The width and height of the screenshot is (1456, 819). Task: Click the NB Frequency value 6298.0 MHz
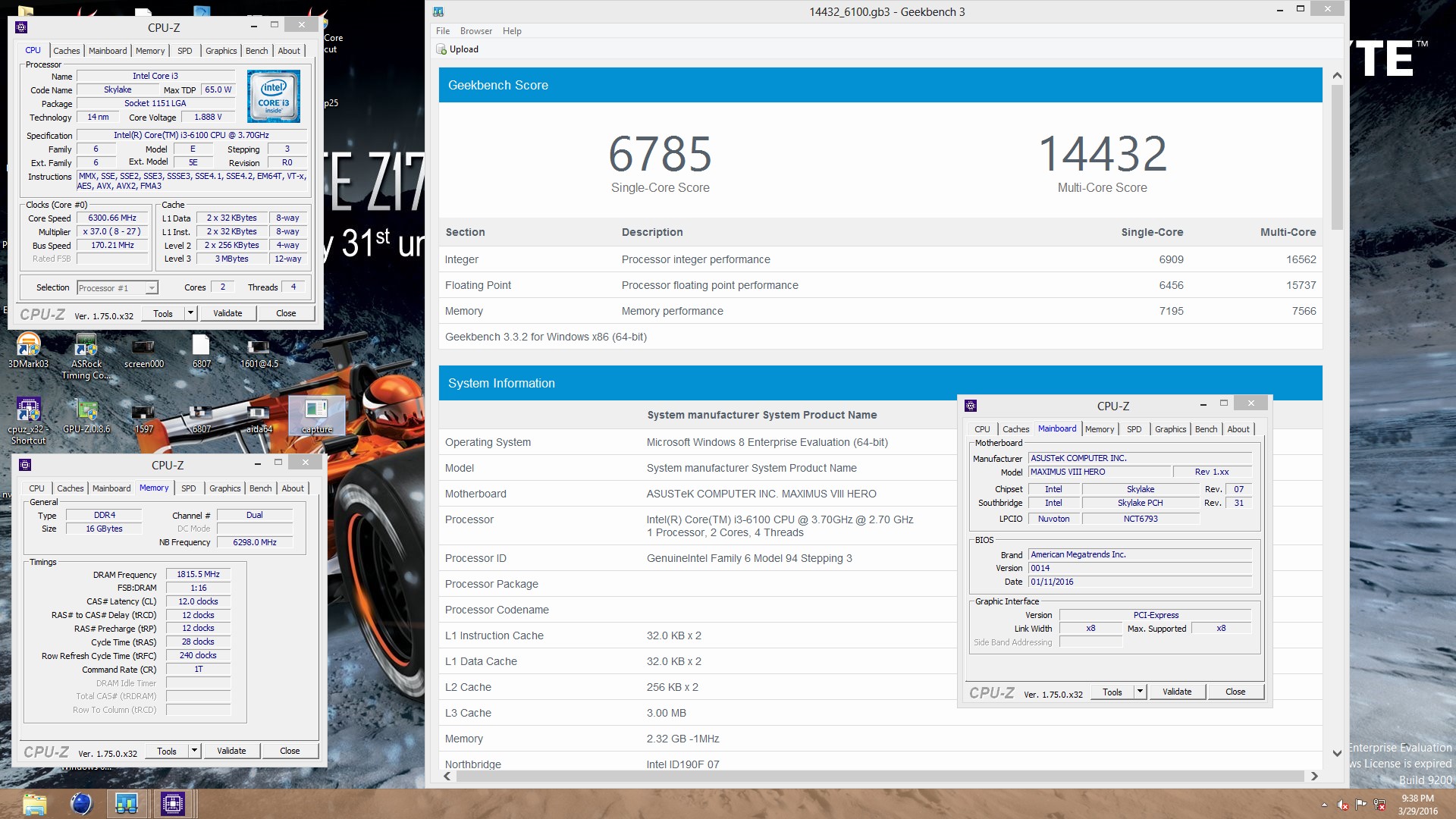[255, 542]
